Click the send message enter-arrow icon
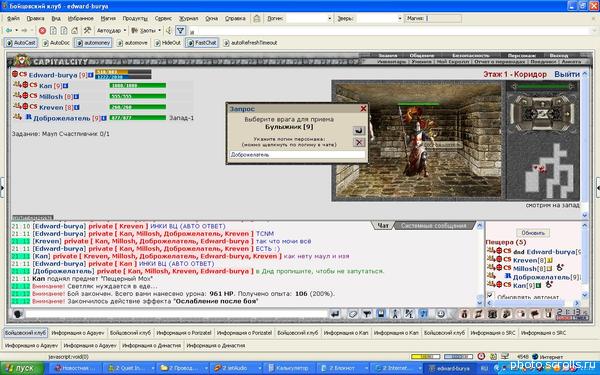The width and height of the screenshot is (600, 375). pyautogui.click(x=335, y=314)
